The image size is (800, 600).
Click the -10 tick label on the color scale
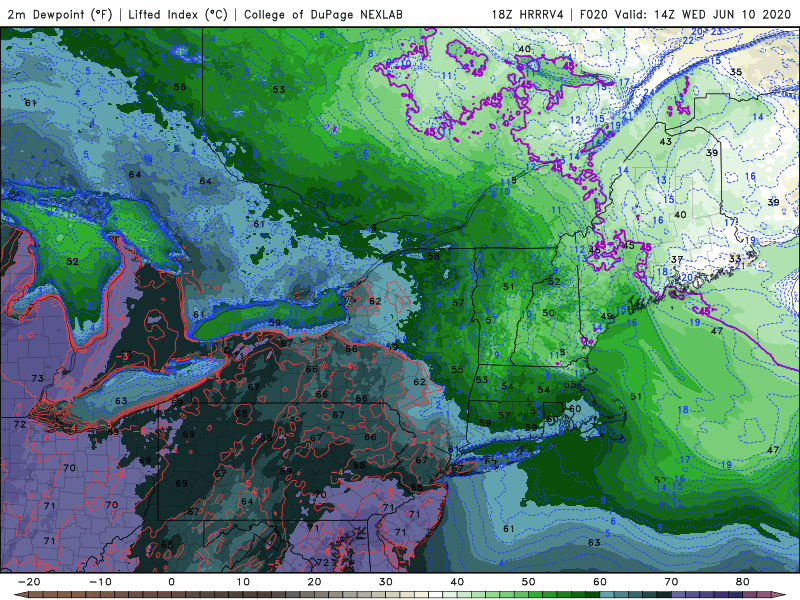pyautogui.click(x=100, y=582)
